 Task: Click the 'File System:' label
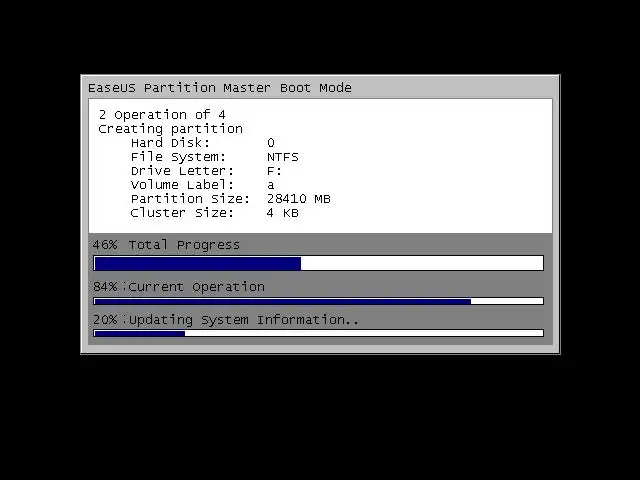[x=178, y=157]
